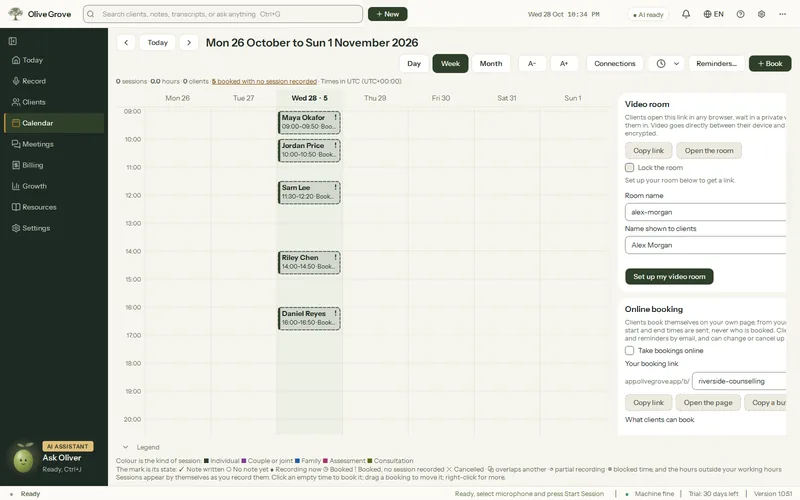Open Resources in the sidebar

coord(54,207)
